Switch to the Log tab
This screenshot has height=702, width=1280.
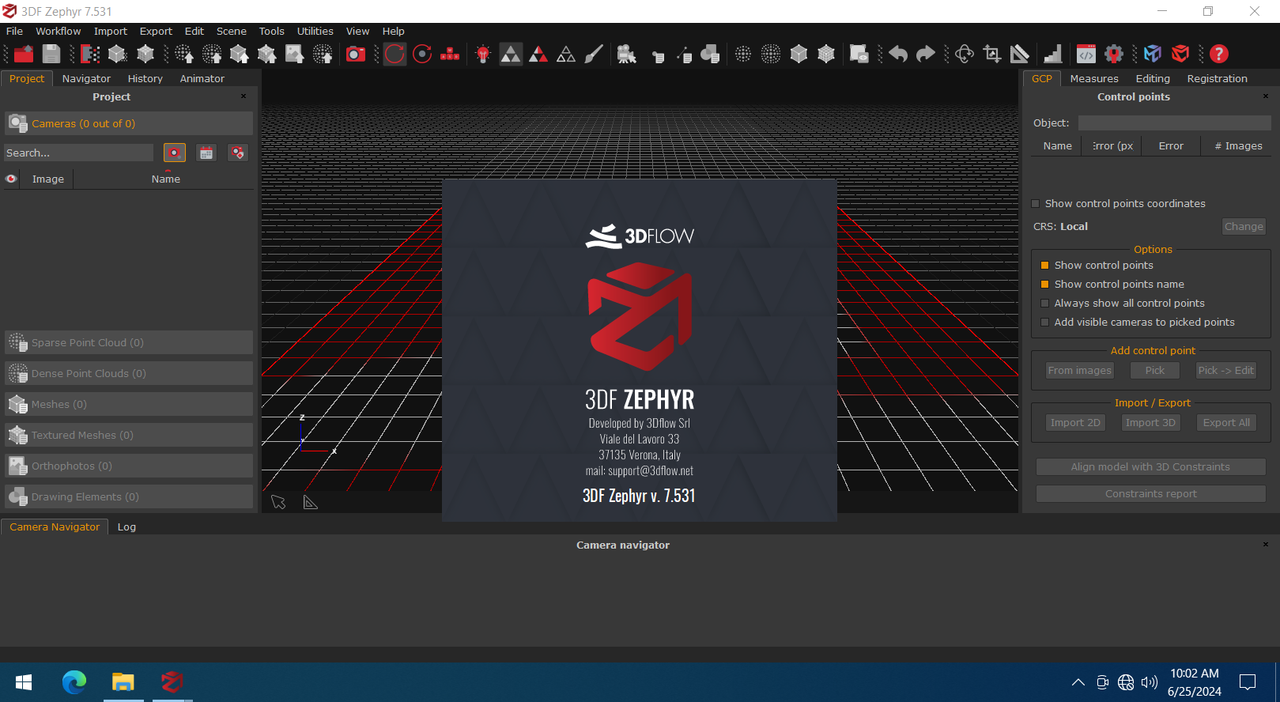tap(126, 526)
